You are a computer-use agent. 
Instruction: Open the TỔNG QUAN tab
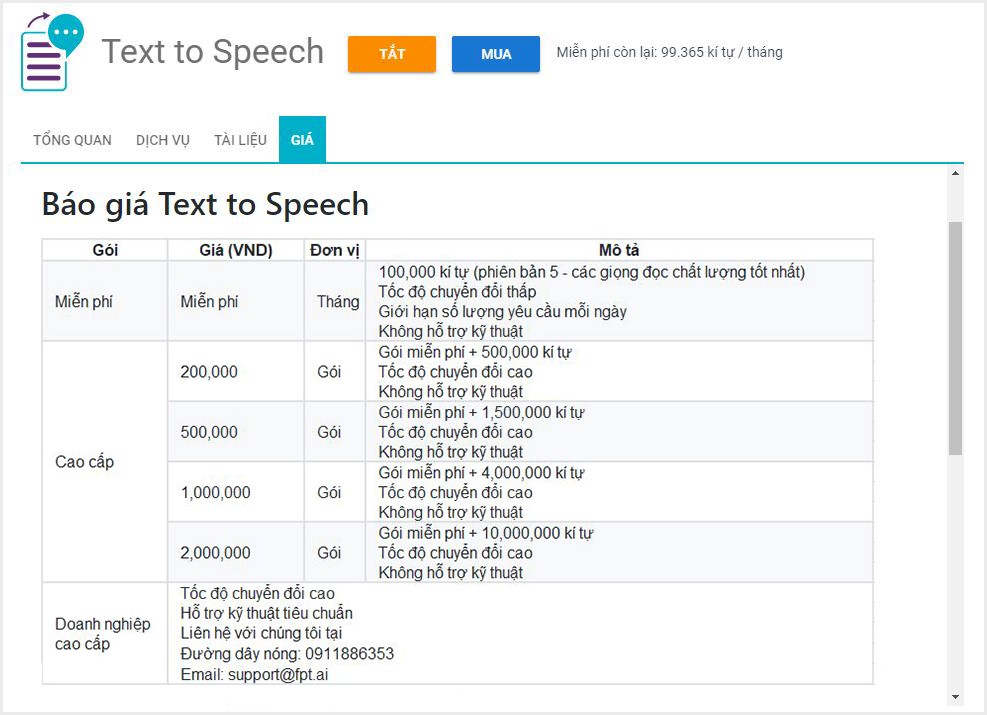click(x=72, y=140)
